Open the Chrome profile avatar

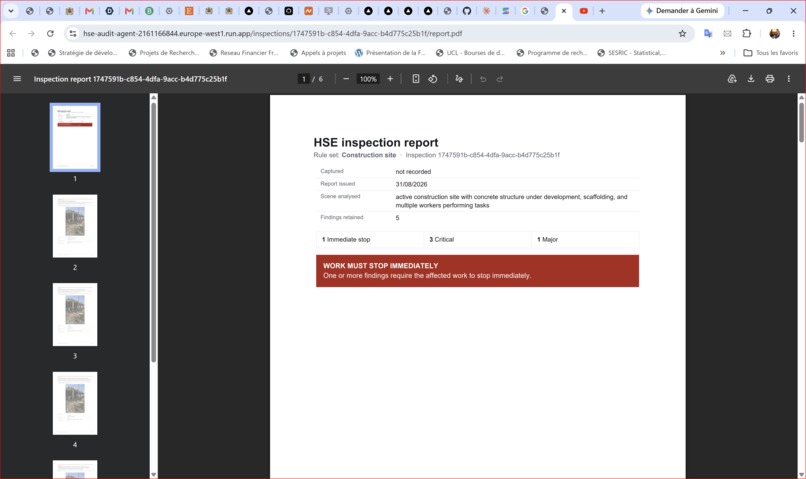point(774,33)
